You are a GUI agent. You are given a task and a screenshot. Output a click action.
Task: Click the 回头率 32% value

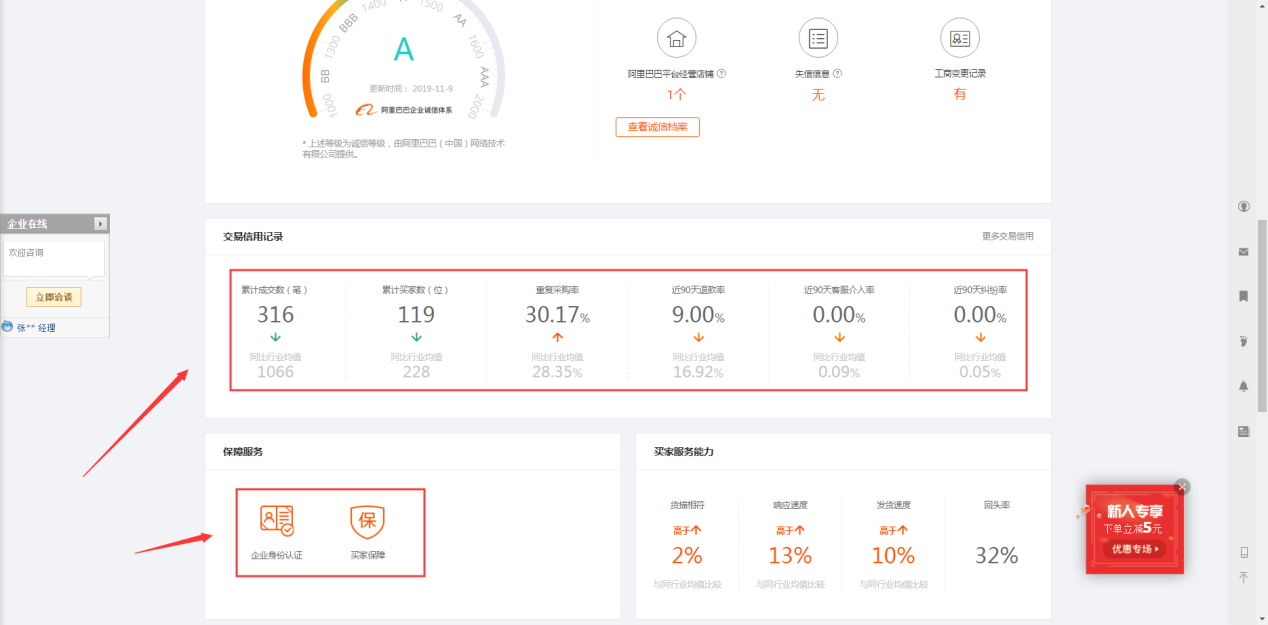(996, 556)
